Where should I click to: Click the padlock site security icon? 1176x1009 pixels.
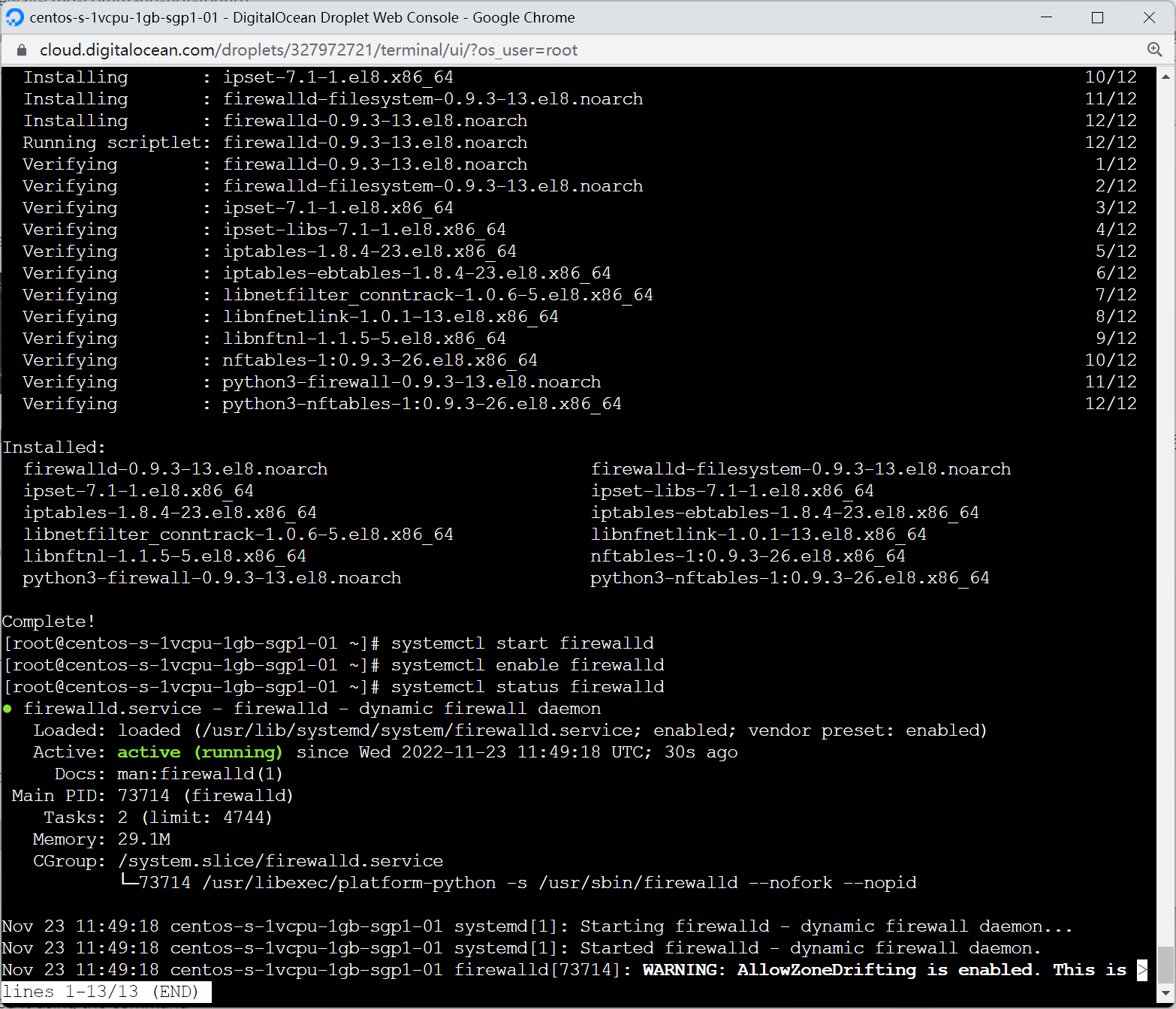point(22,50)
